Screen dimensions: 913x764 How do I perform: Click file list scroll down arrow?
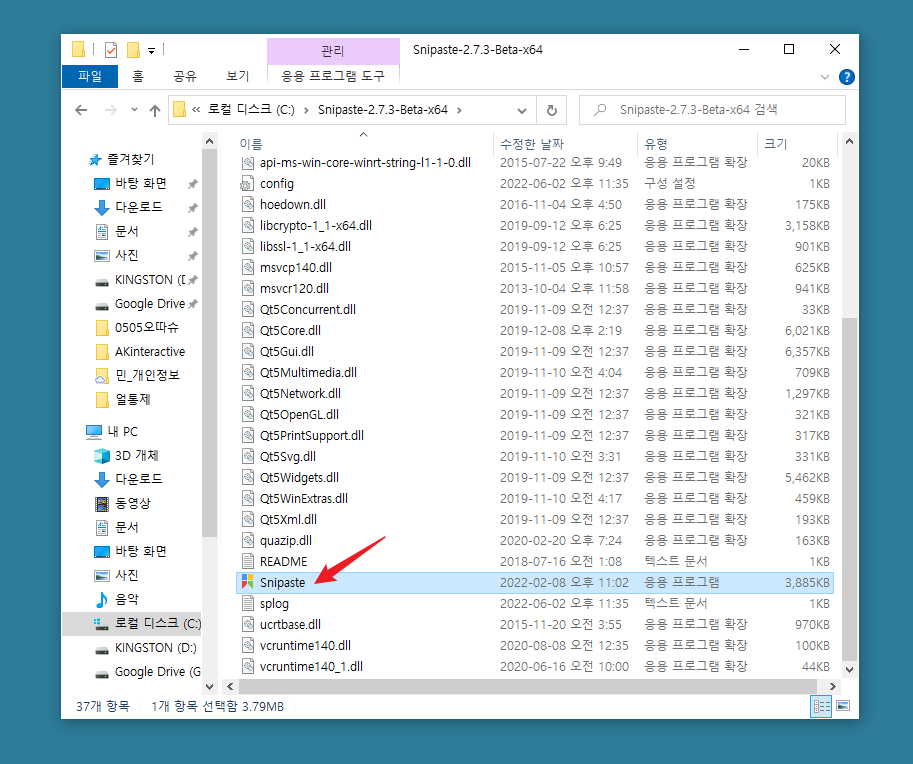coord(849,670)
